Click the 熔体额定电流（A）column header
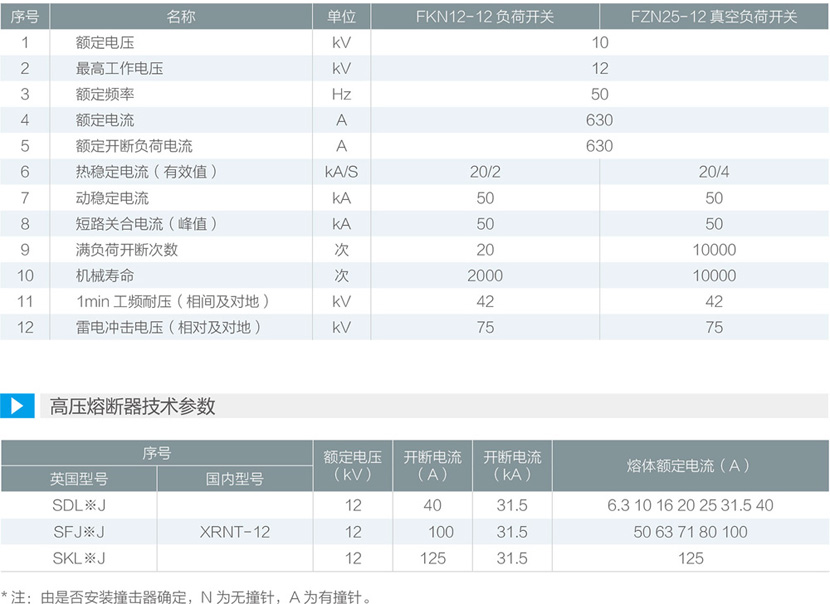Viewport: 830px width, 604px height. [690, 466]
